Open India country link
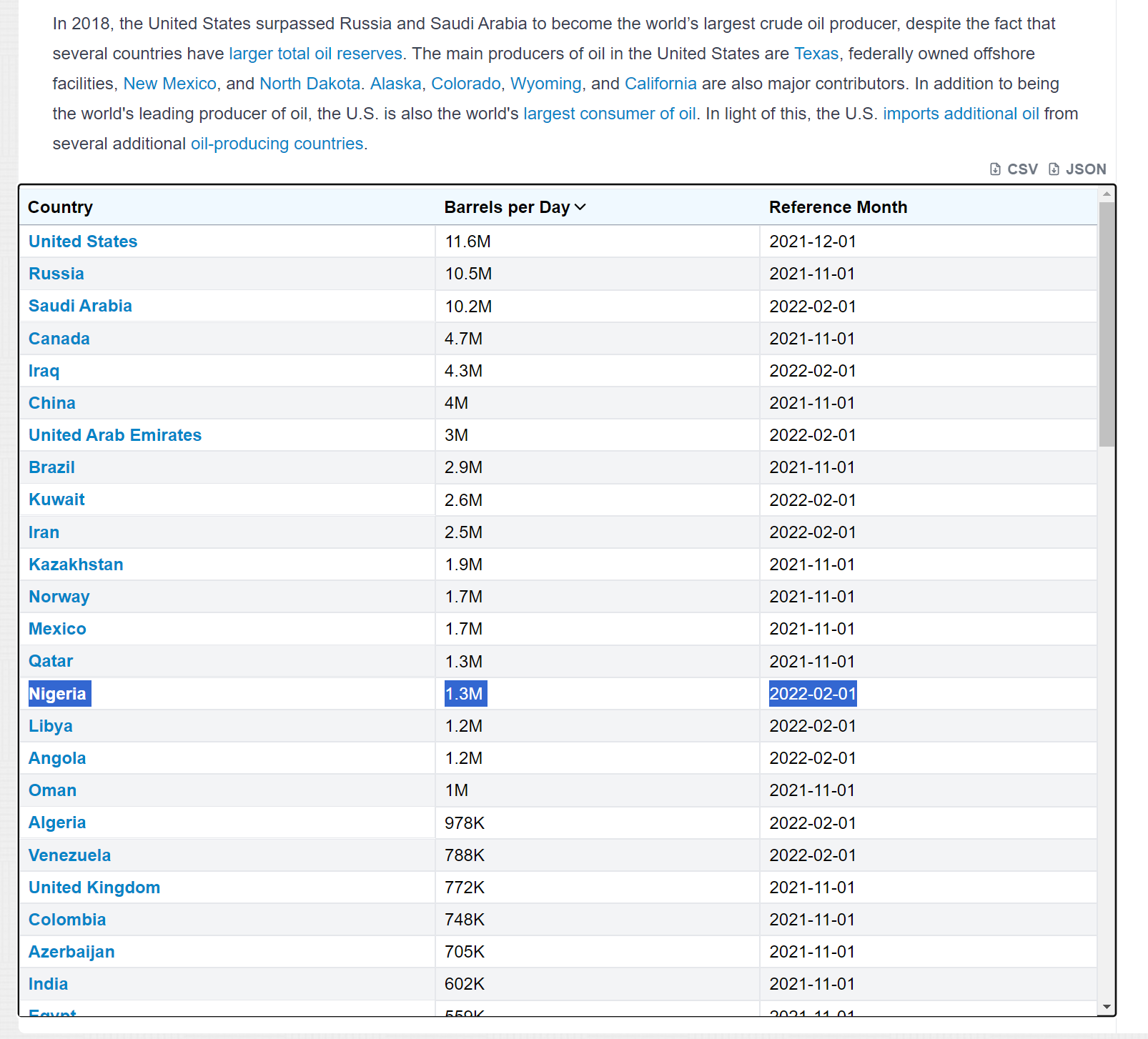The image size is (1148, 1039). (x=49, y=984)
